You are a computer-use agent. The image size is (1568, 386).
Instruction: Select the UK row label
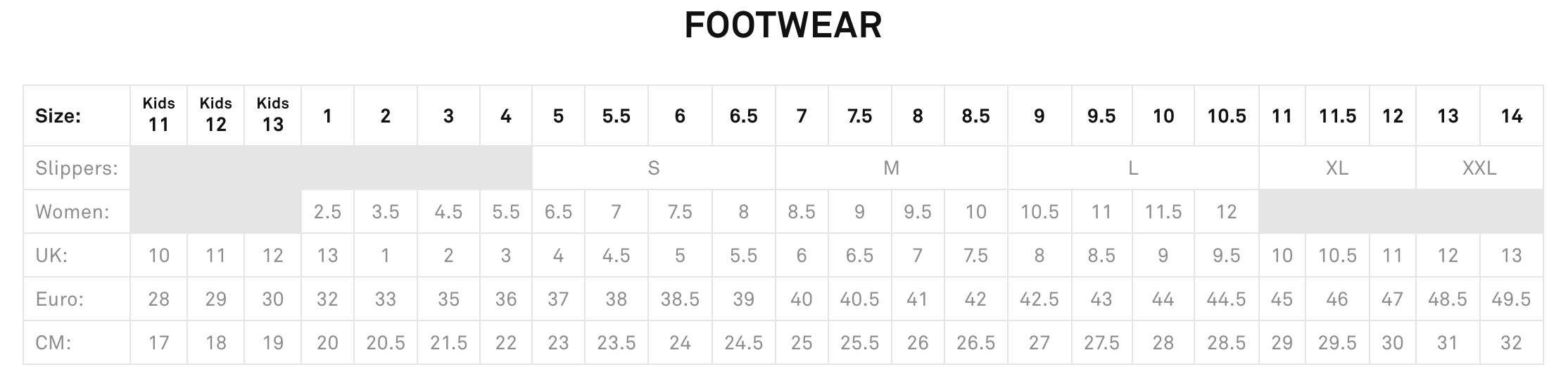coord(51,256)
